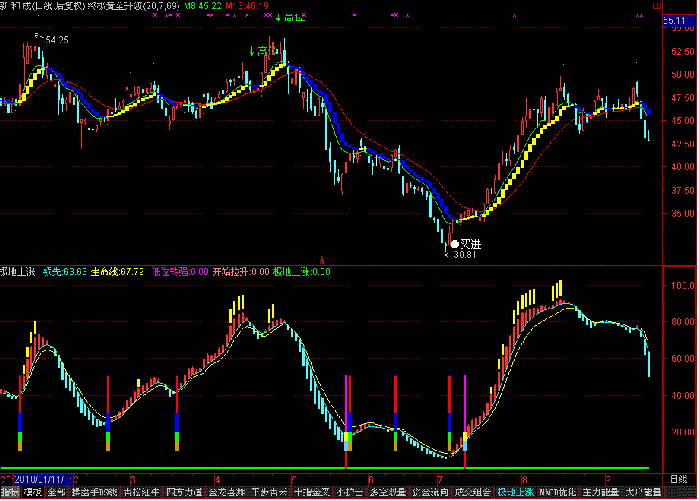Open the 日线 period selector
This screenshot has width=699, height=501.
click(x=680, y=480)
